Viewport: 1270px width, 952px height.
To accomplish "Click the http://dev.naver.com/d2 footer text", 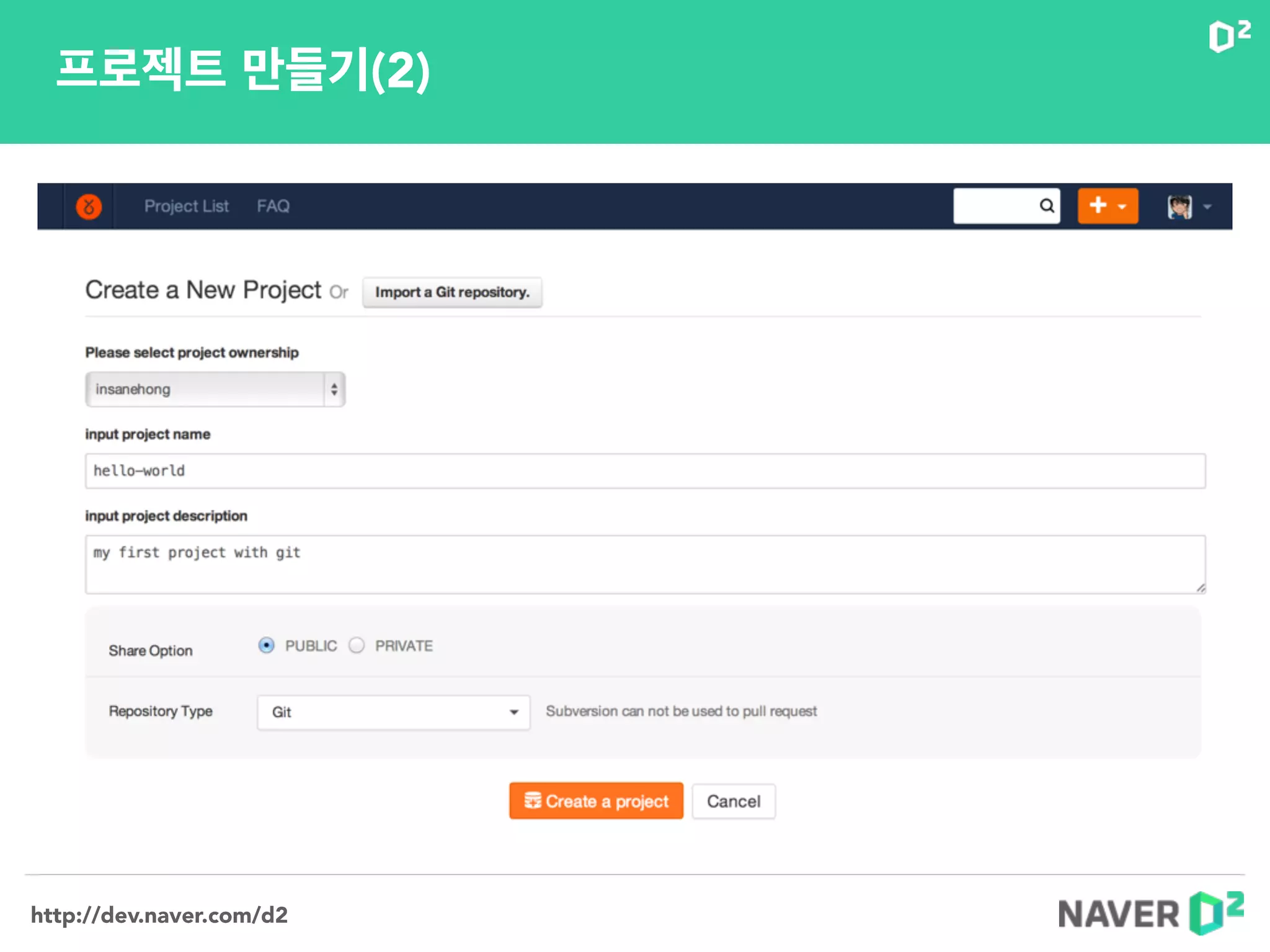I will pos(159,915).
